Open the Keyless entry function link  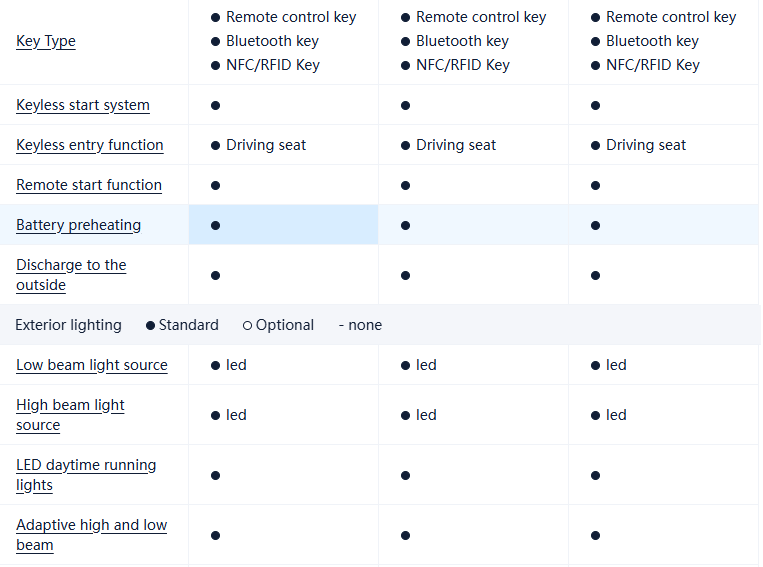(90, 145)
